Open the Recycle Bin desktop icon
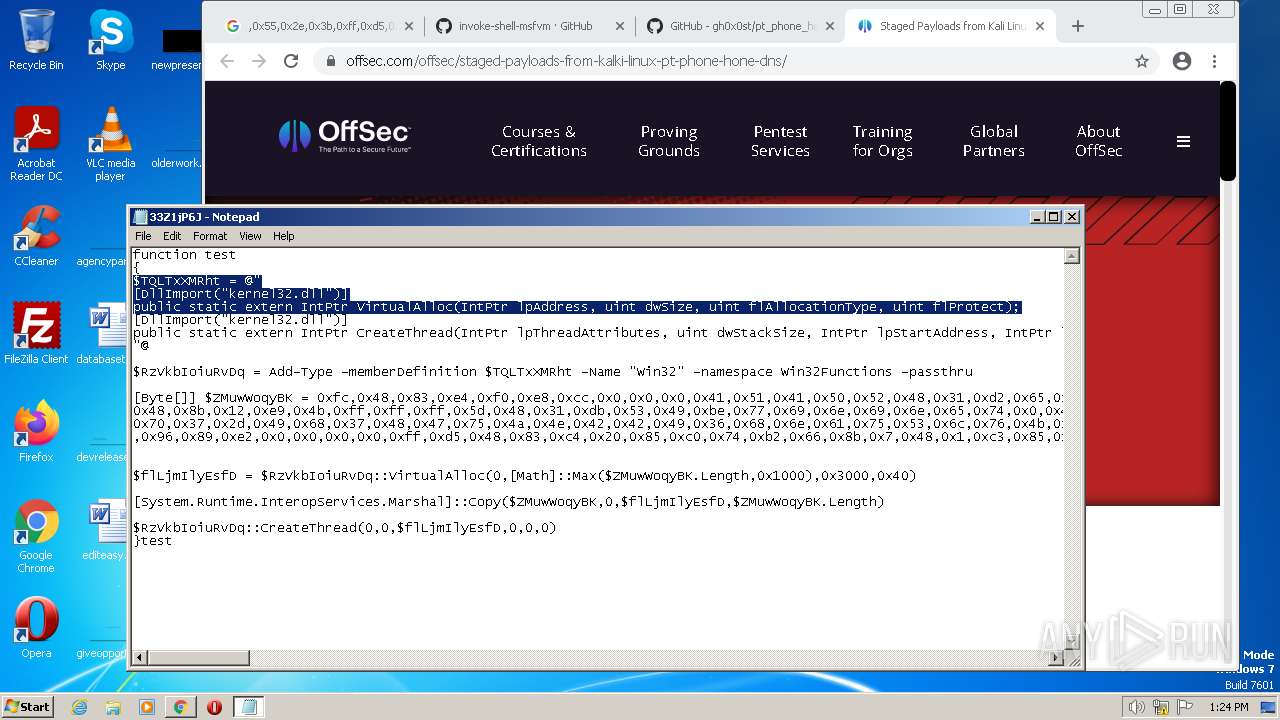 (36, 40)
